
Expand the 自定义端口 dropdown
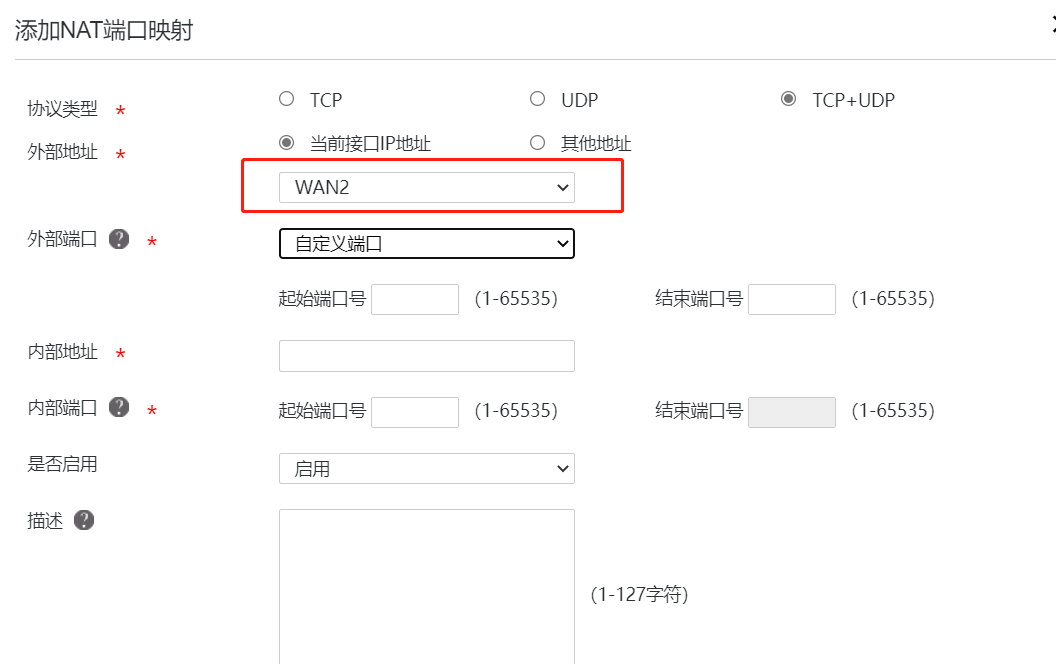pyautogui.click(x=426, y=243)
